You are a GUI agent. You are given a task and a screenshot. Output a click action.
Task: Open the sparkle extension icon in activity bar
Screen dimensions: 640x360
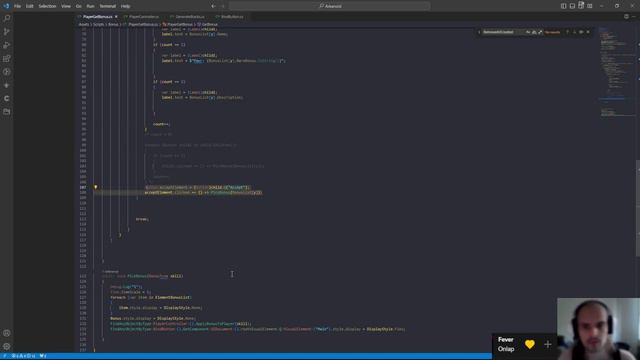(7, 85)
